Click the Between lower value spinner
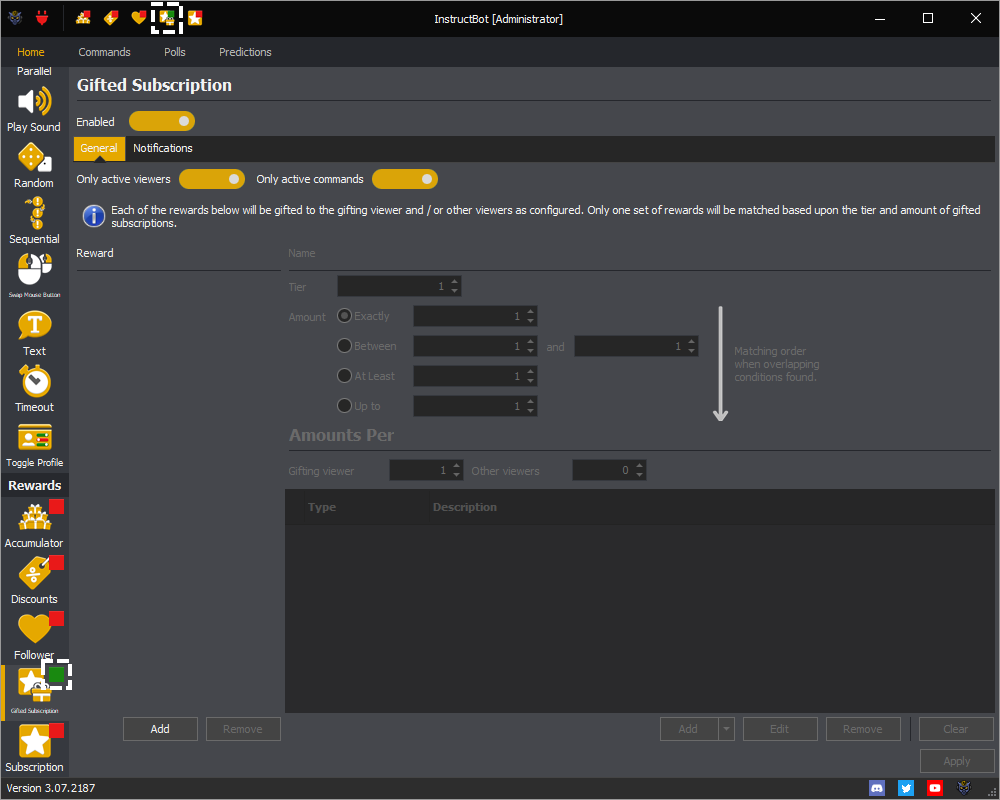Image resolution: width=1000 pixels, height=800 pixels. (x=475, y=346)
